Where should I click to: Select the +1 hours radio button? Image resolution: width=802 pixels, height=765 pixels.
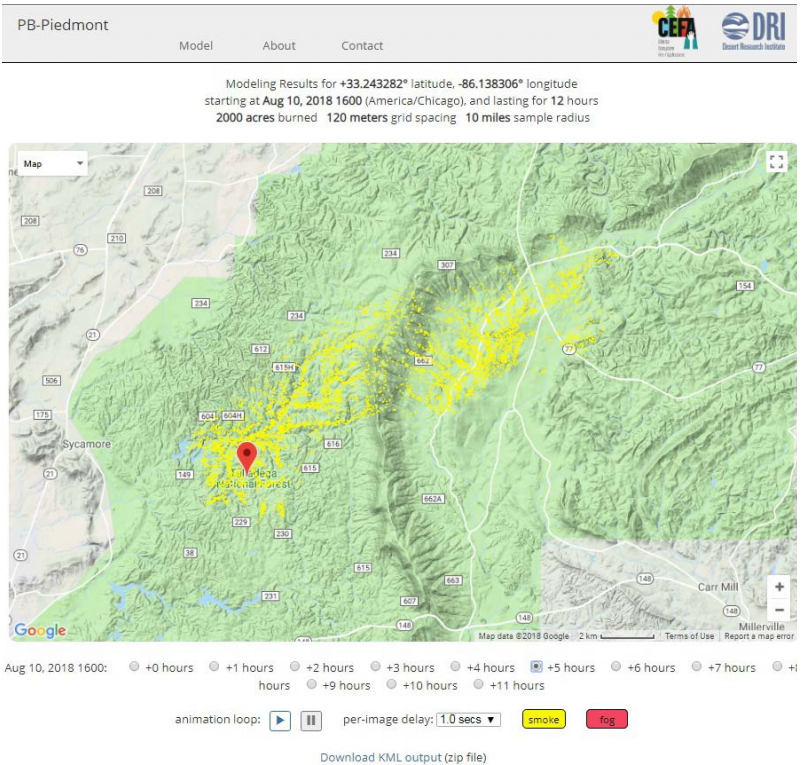pyautogui.click(x=214, y=666)
